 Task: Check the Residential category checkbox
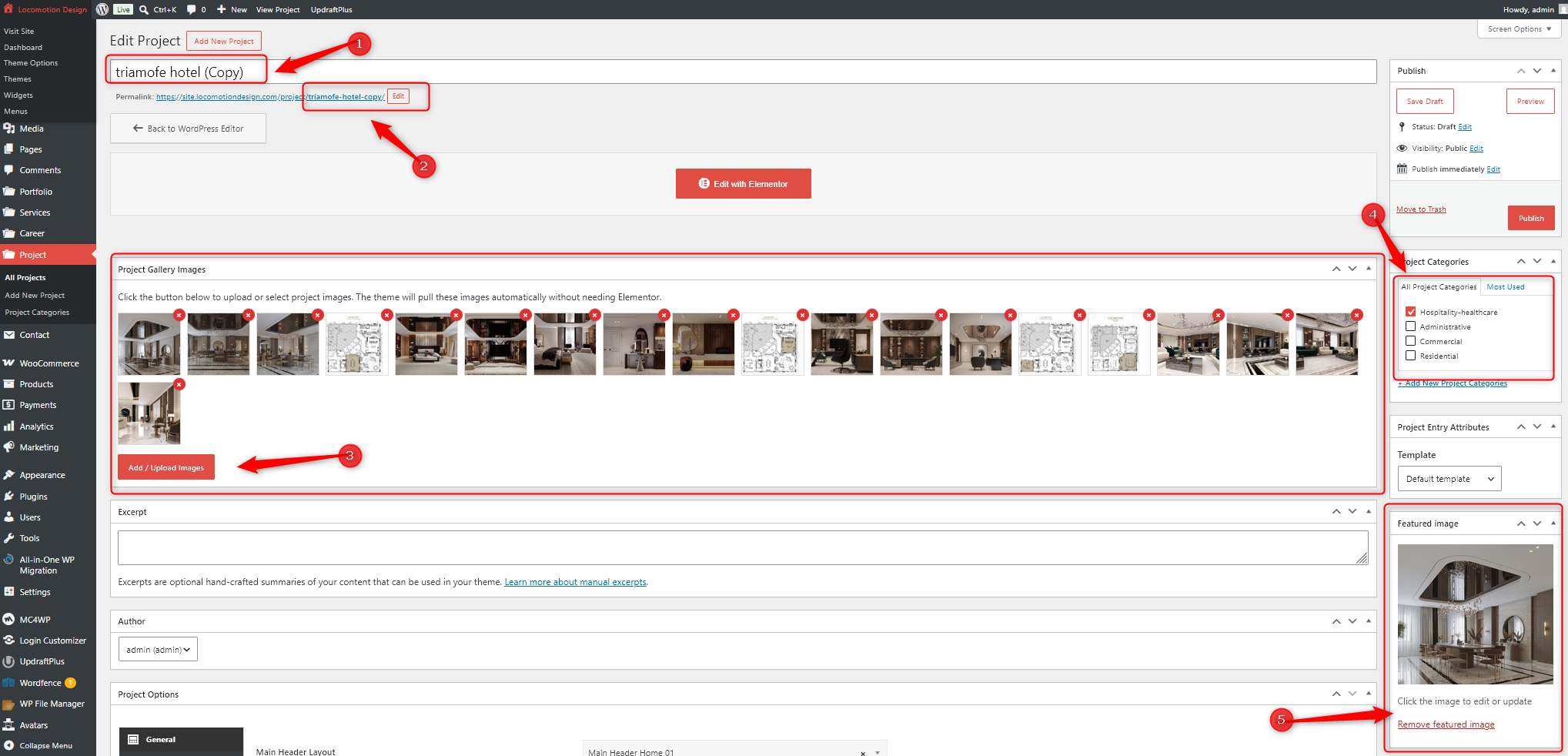click(1410, 356)
